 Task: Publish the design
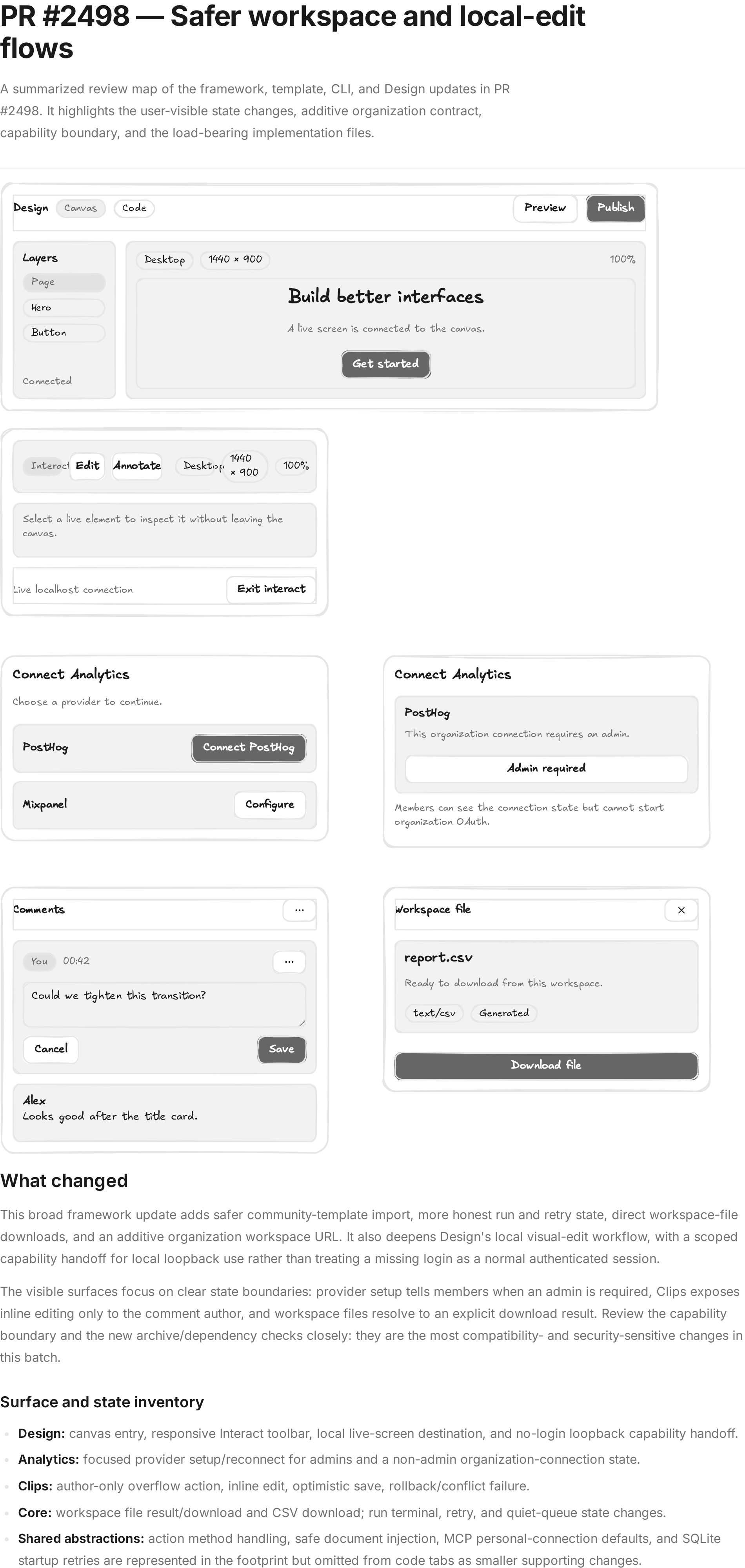[615, 208]
